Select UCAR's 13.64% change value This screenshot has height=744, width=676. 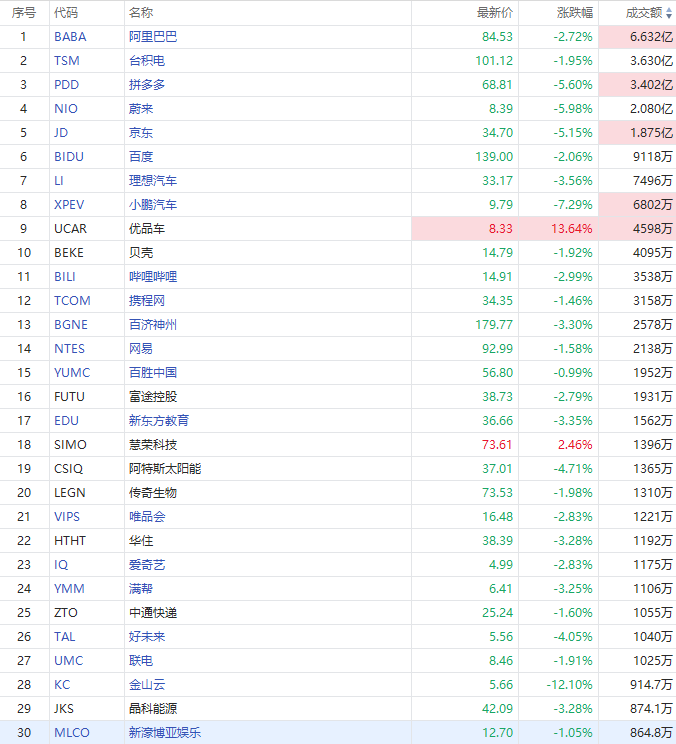(x=572, y=229)
